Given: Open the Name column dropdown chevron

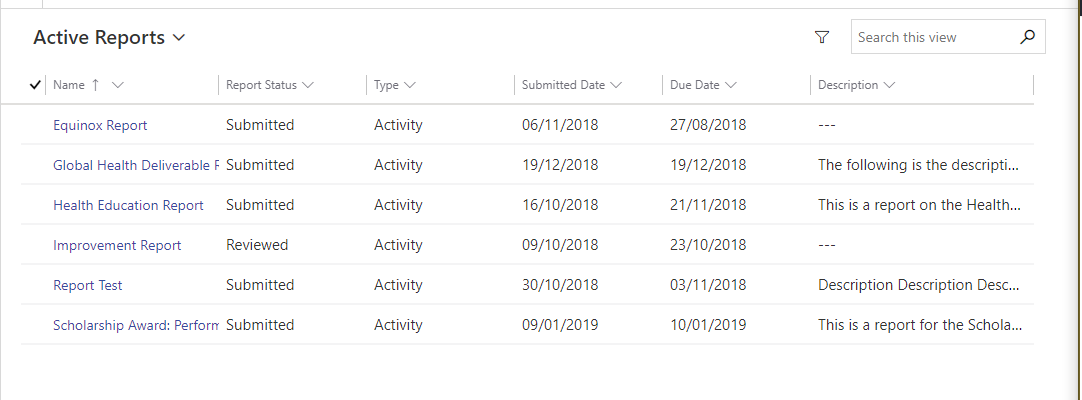Looking at the screenshot, I should pyautogui.click(x=117, y=85).
